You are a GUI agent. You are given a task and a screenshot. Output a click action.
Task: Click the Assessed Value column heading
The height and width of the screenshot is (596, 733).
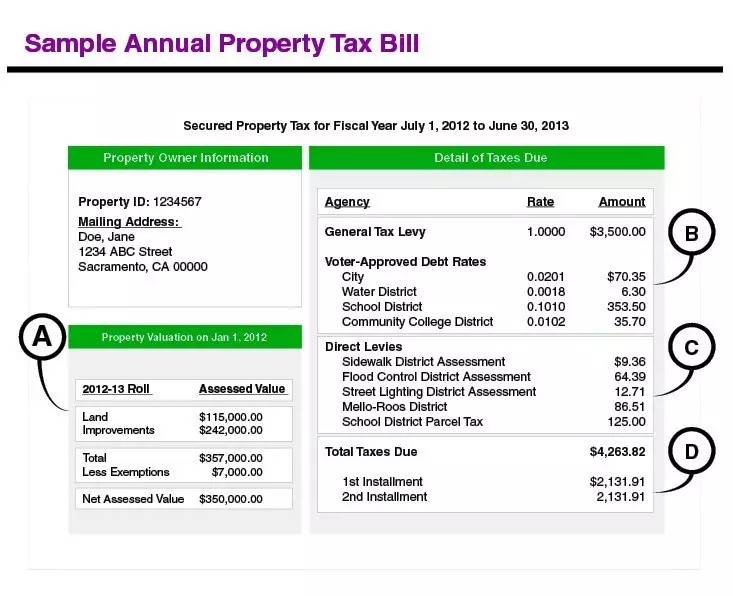point(242,389)
